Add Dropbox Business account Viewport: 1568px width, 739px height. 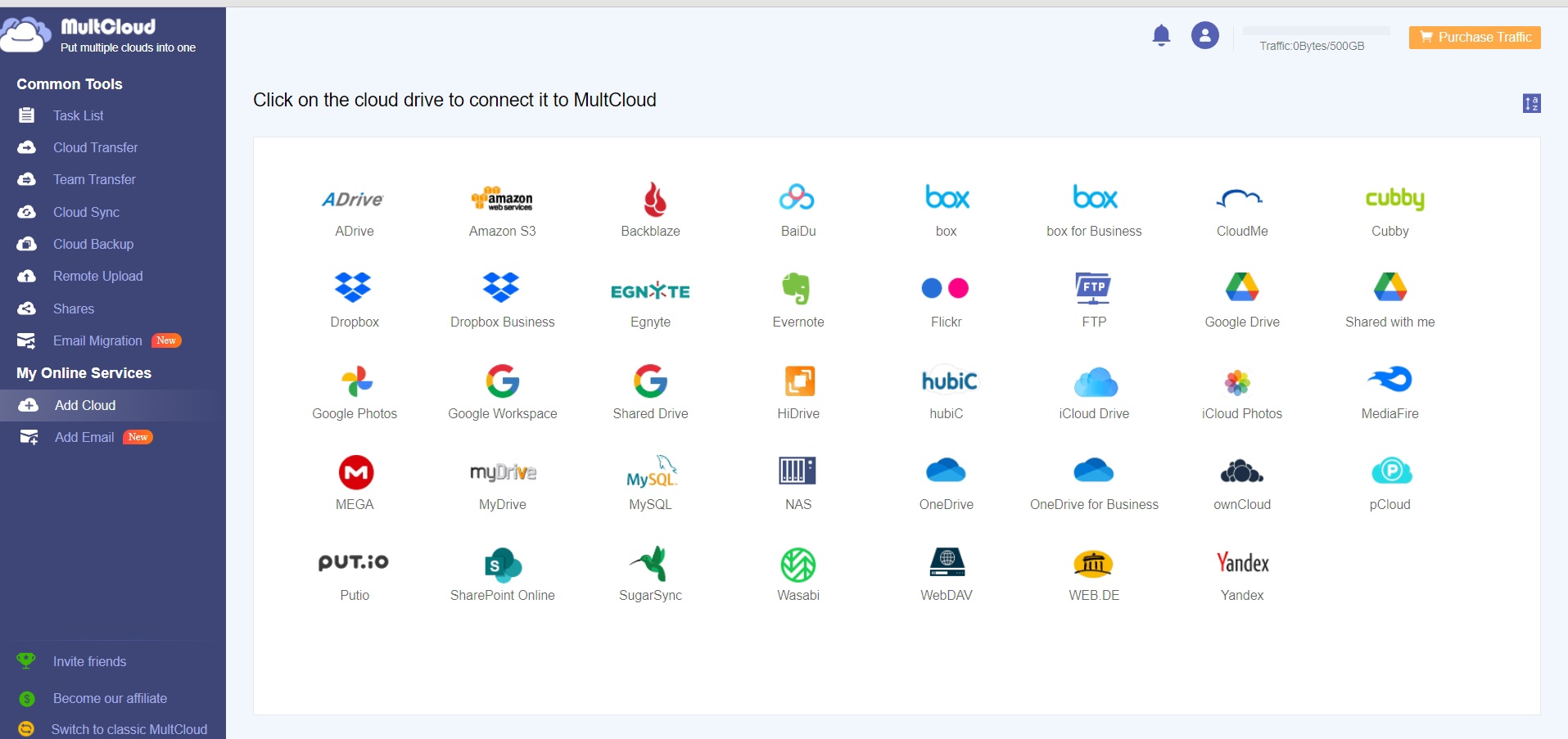coord(502,288)
